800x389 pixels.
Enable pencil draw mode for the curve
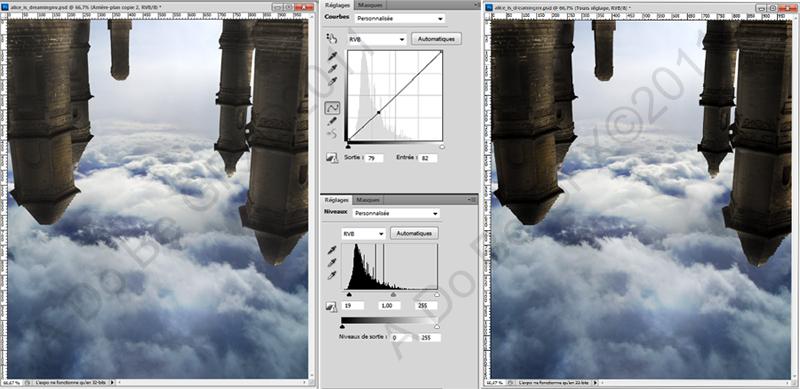pyautogui.click(x=332, y=121)
